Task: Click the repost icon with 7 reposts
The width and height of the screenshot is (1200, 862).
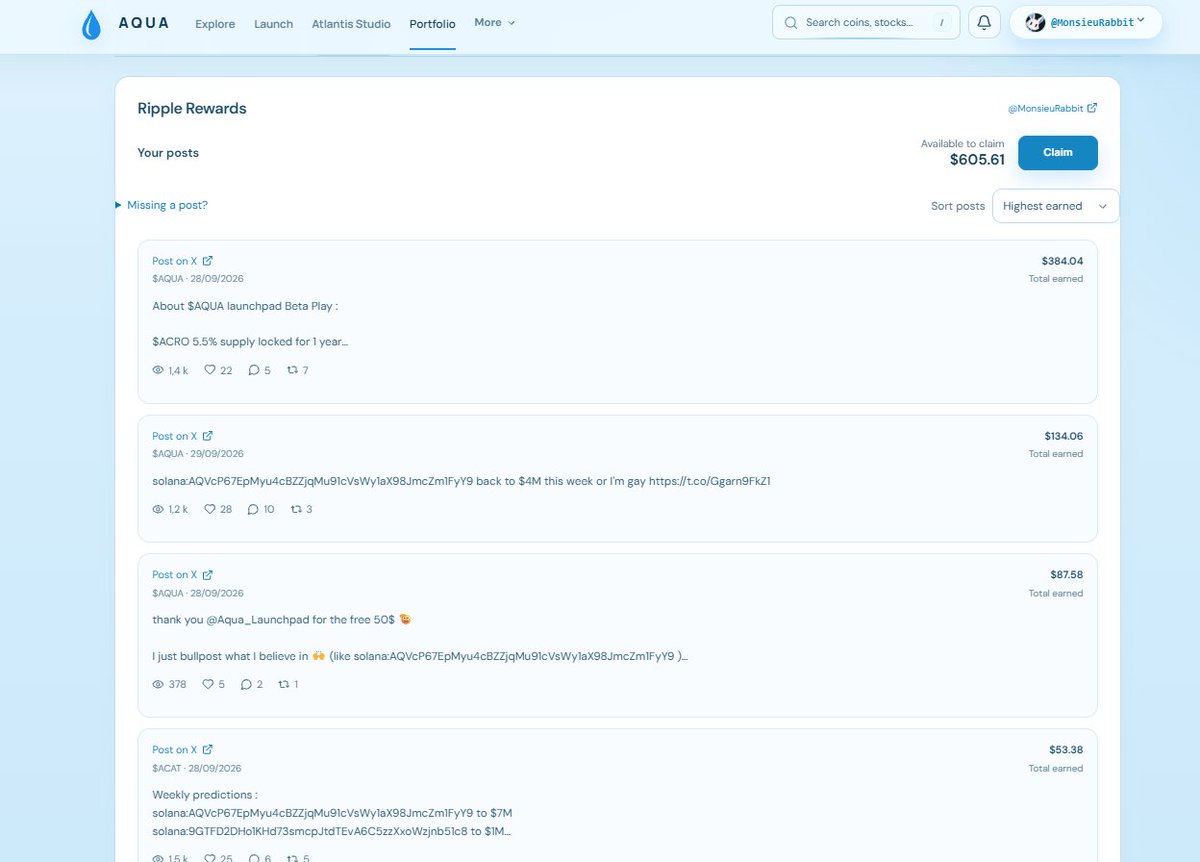Action: 292,370
